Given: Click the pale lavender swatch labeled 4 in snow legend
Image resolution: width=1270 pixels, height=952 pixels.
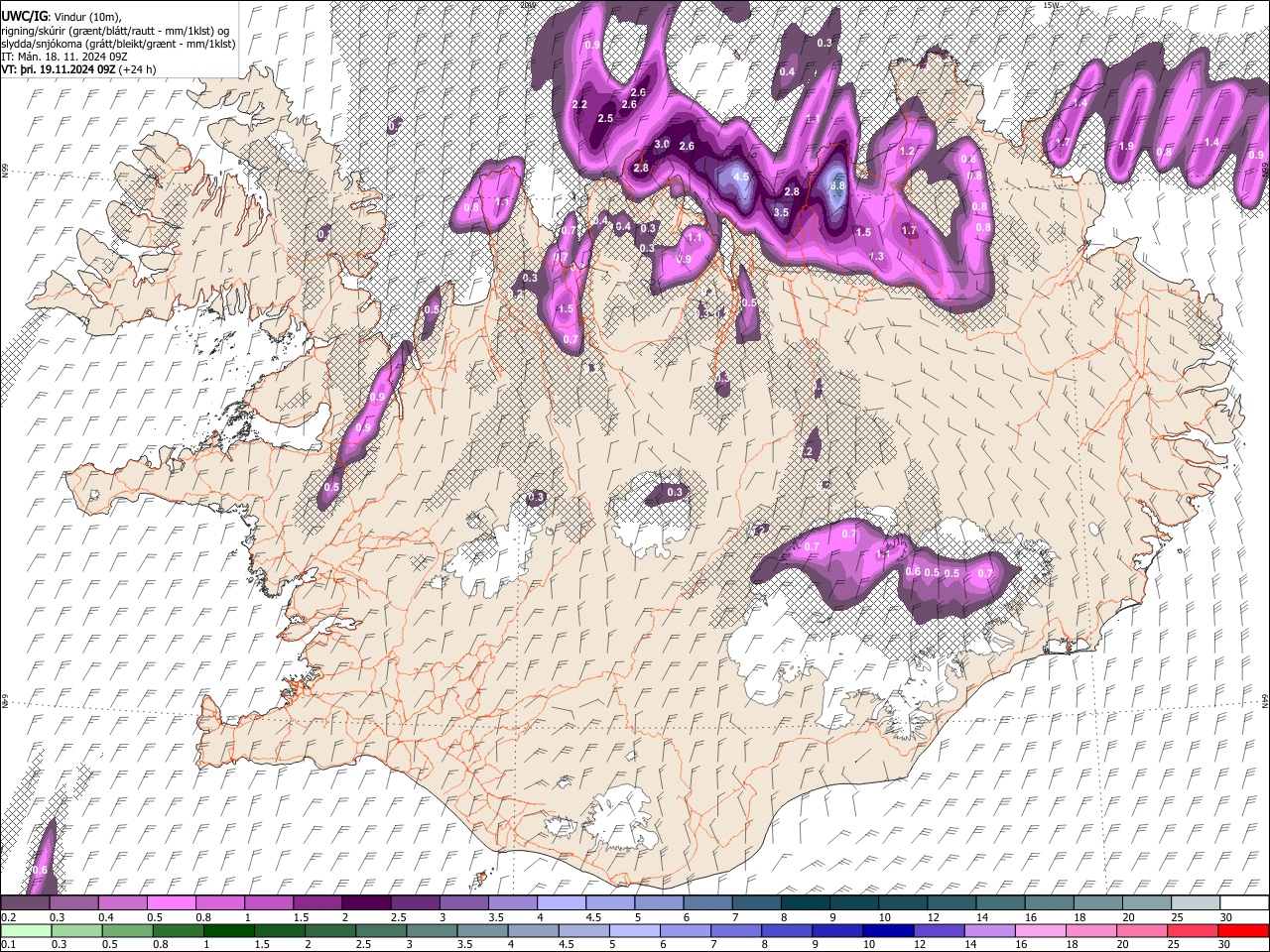Looking at the screenshot, I should 561,902.
